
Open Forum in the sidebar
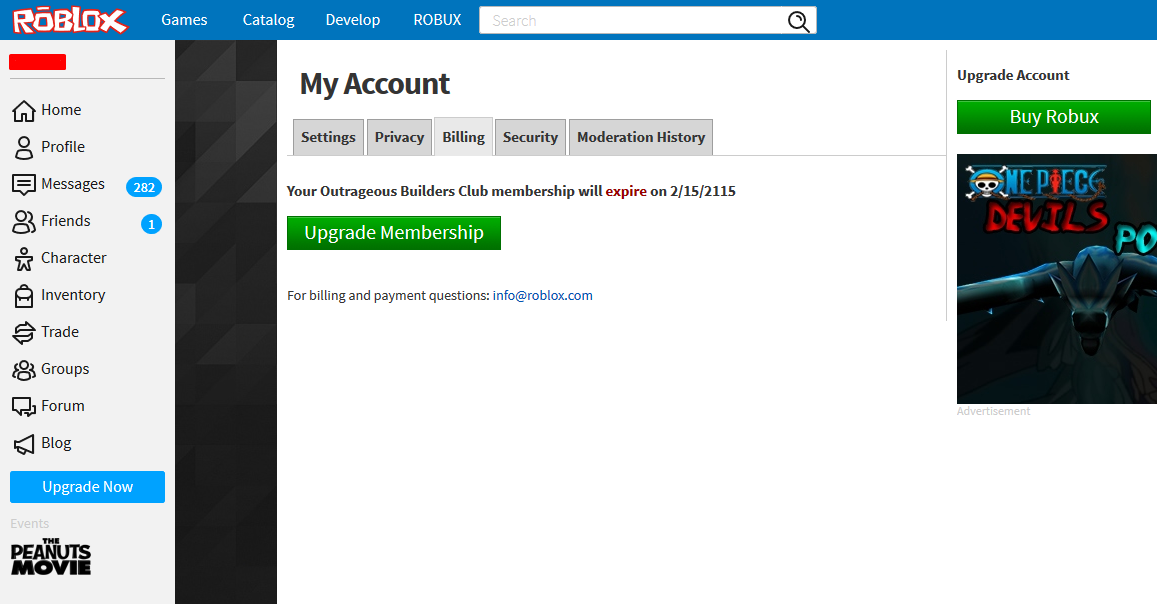tap(63, 406)
